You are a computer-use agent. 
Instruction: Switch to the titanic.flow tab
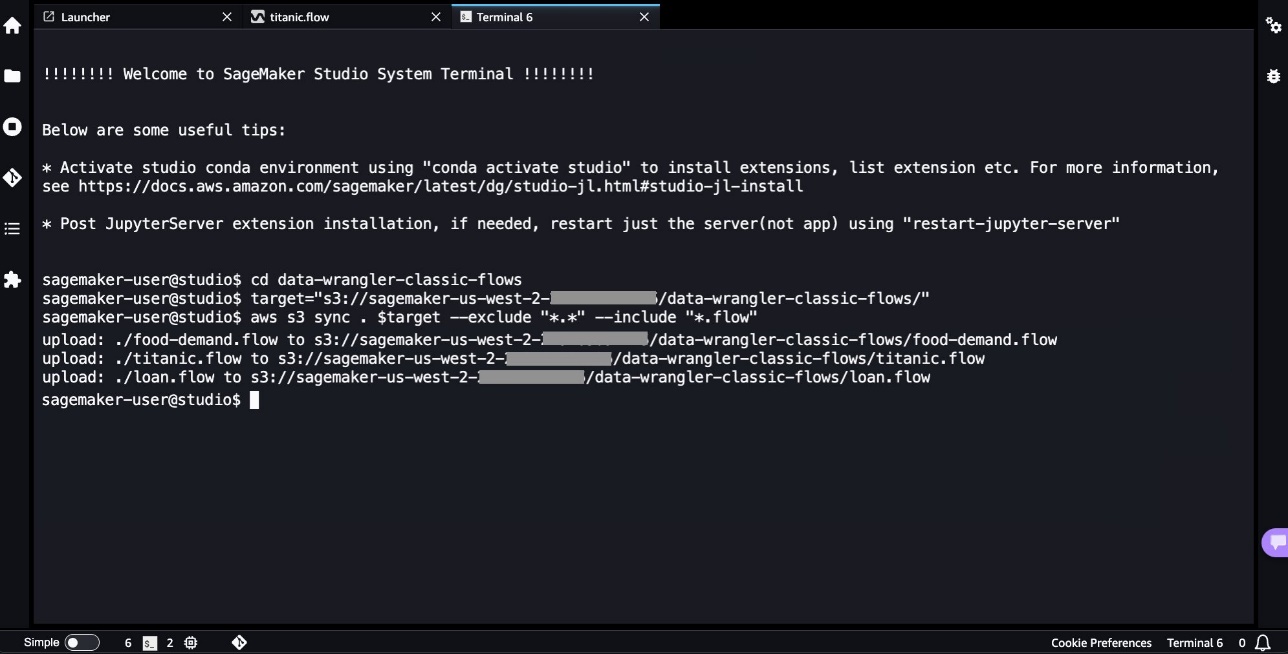pyautogui.click(x=299, y=17)
